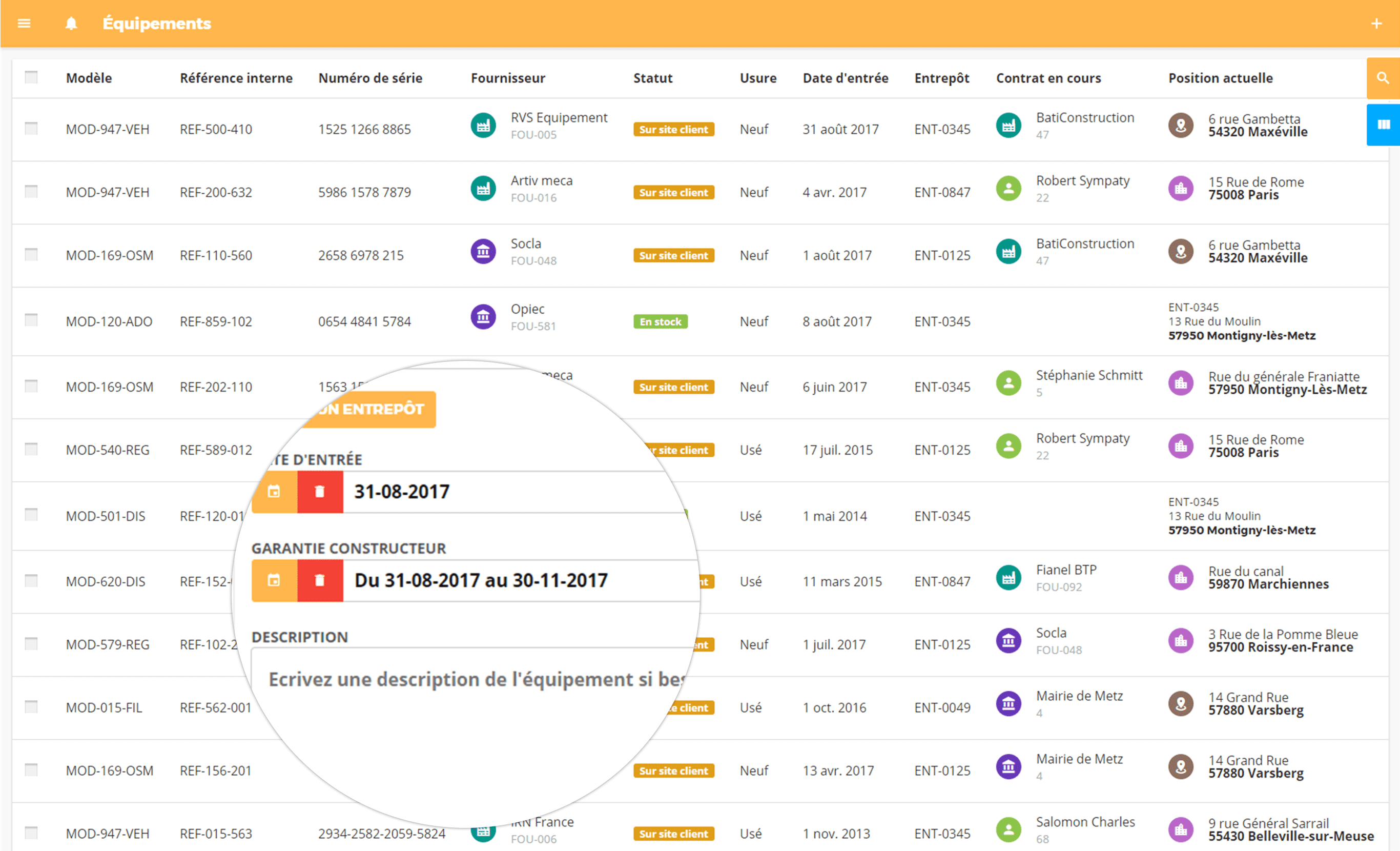Viewport: 1400px width, 851px height.
Task: Click Robert Sympaty icon for REF-200-632
Action: pyautogui.click(x=1008, y=189)
